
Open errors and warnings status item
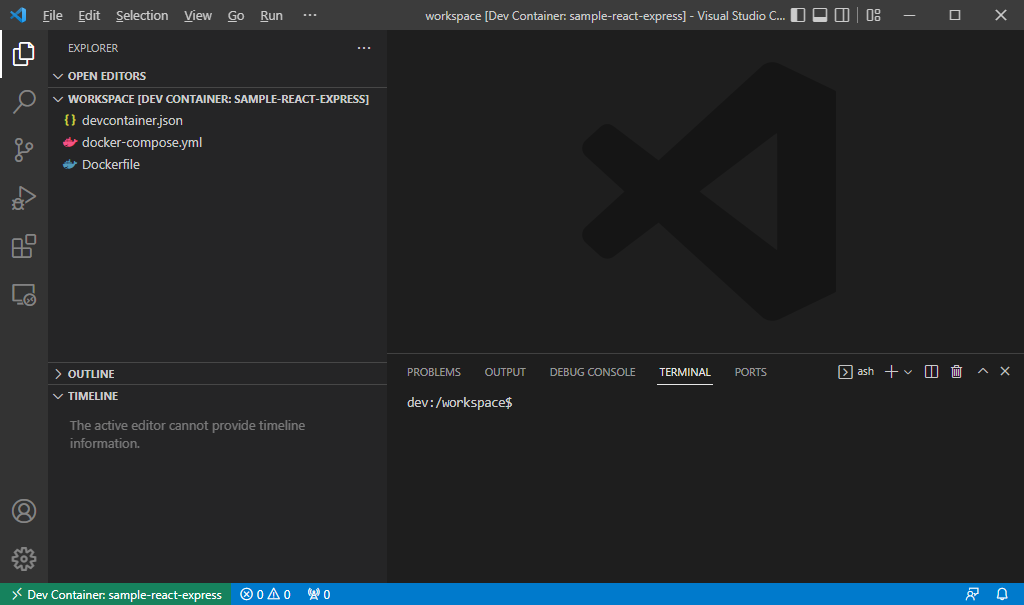[265, 595]
